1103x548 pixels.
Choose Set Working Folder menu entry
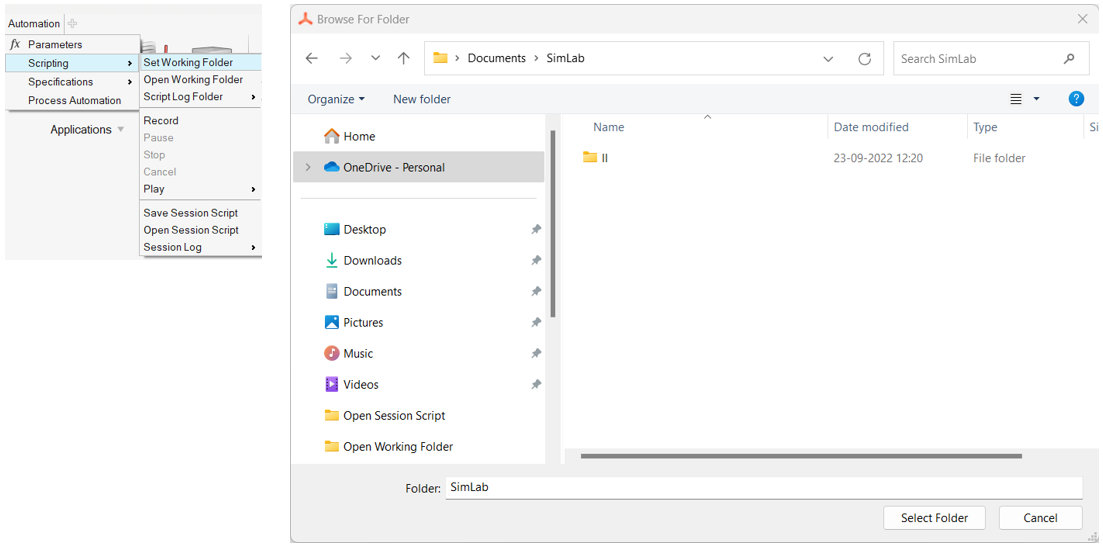(x=188, y=62)
